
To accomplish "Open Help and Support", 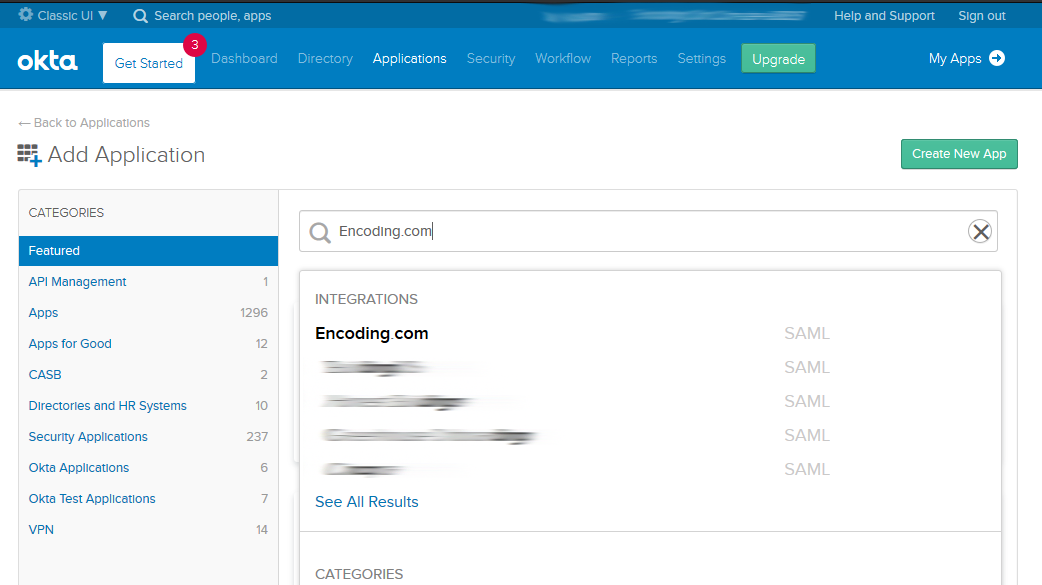I will (x=884, y=15).
